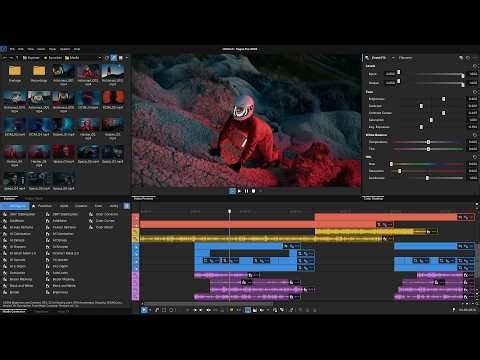Click the Tint slider handle
Image resolution: width=480 pixels, height=360 pixels.
point(428,149)
